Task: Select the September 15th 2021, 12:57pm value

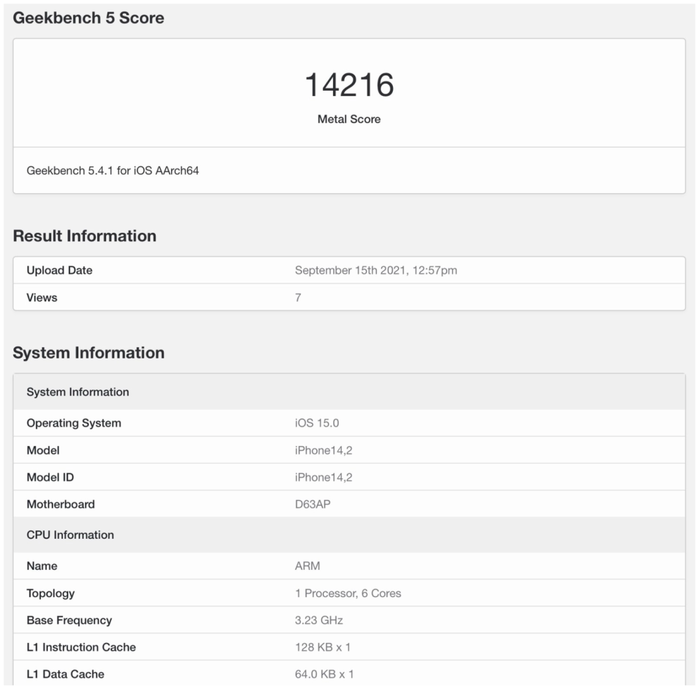Action: pos(376,271)
